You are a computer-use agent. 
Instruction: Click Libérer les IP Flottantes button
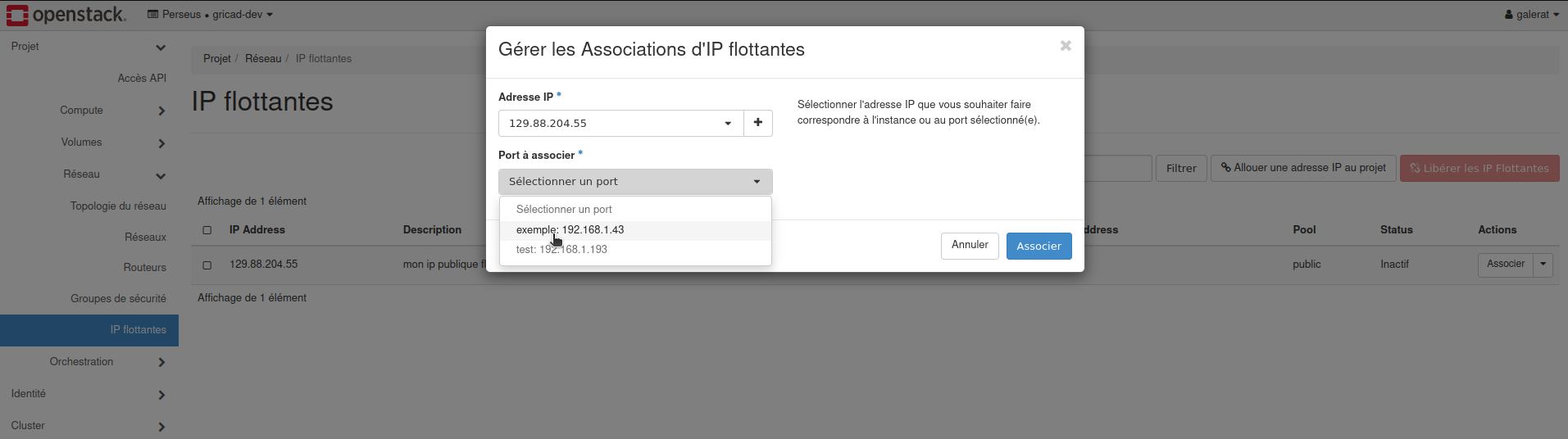coord(1479,168)
